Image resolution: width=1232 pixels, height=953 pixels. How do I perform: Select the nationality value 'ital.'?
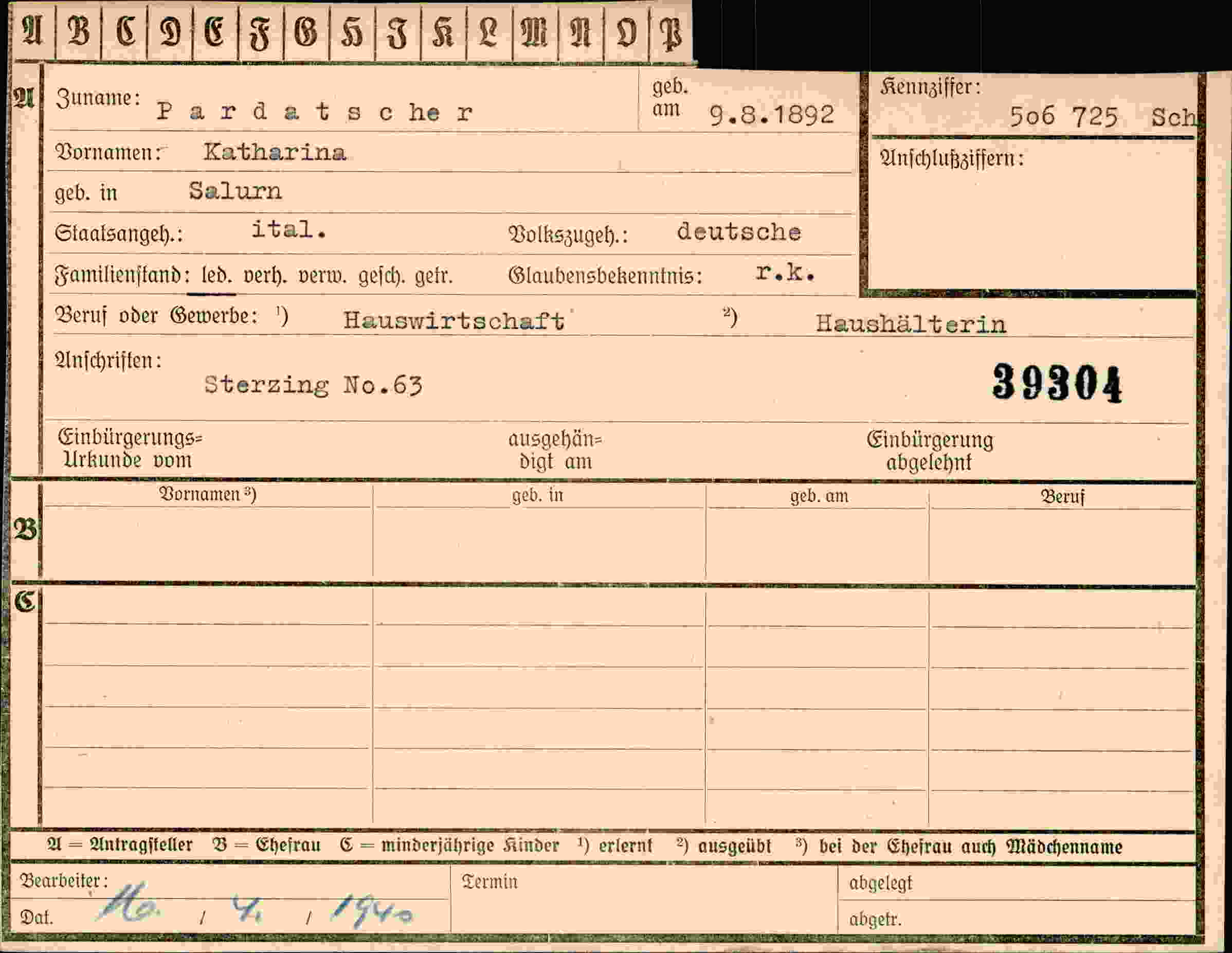[289, 230]
